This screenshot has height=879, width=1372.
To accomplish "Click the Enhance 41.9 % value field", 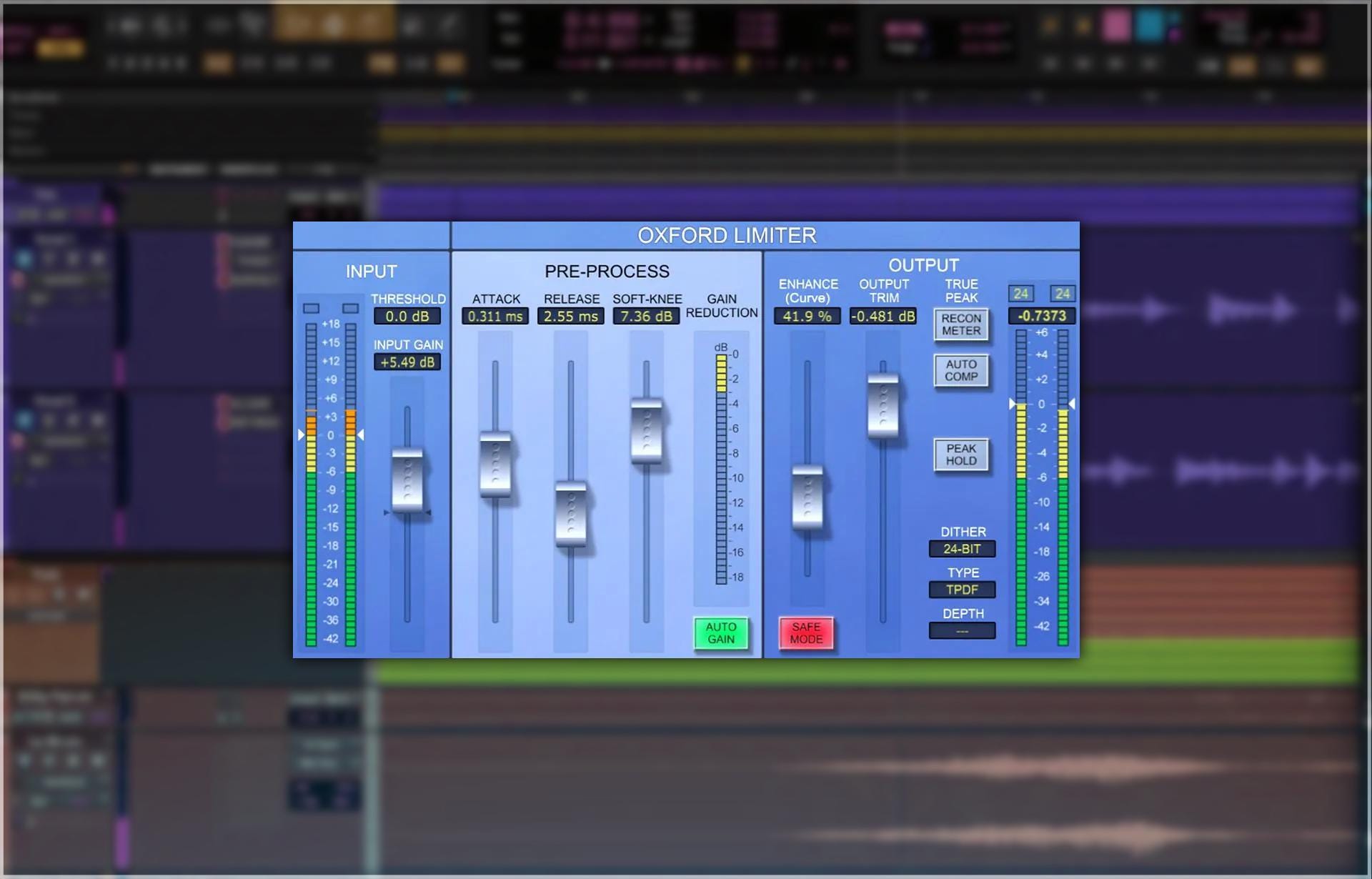I will [807, 316].
